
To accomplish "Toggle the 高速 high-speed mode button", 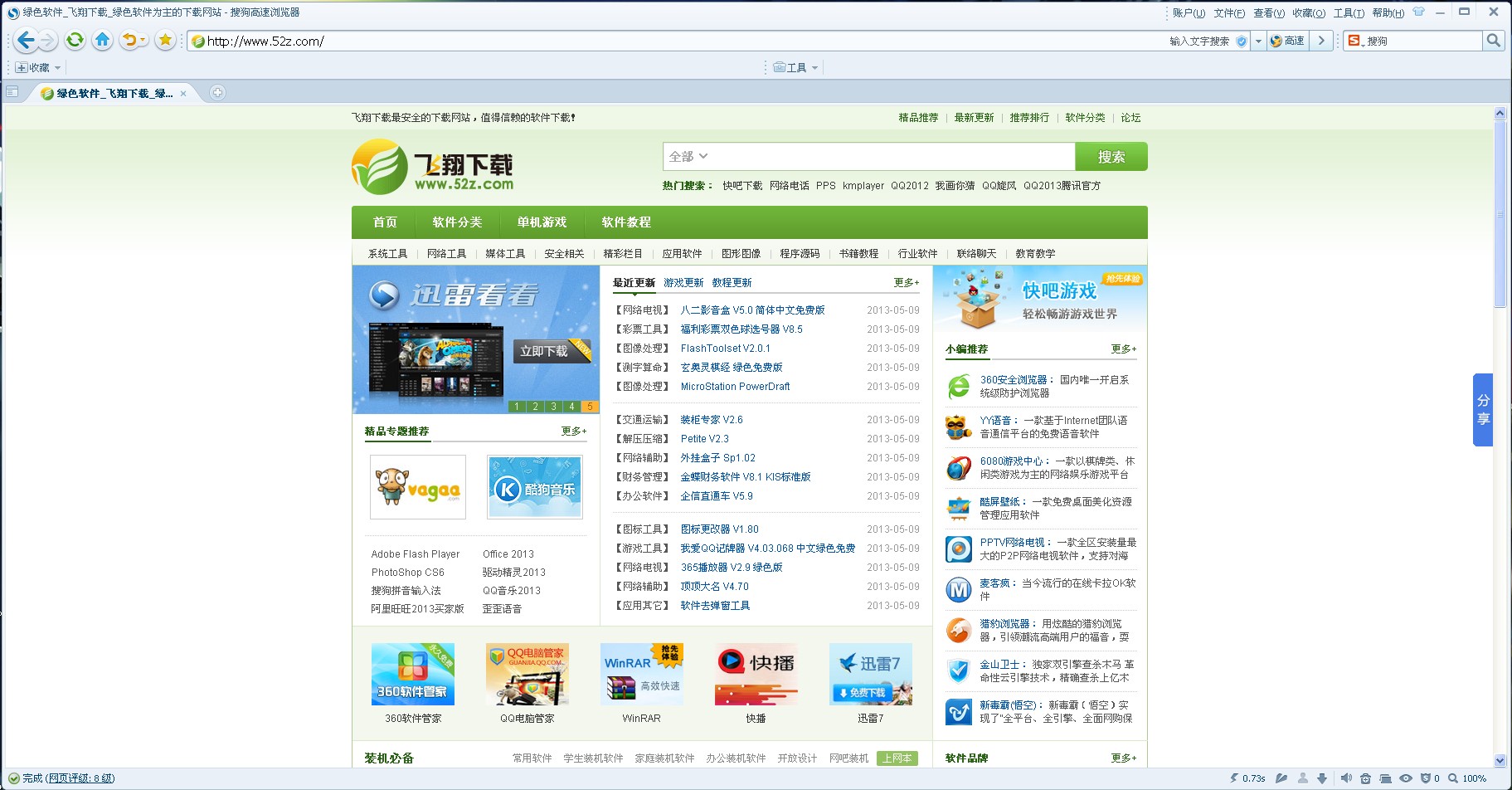I will coord(1288,41).
